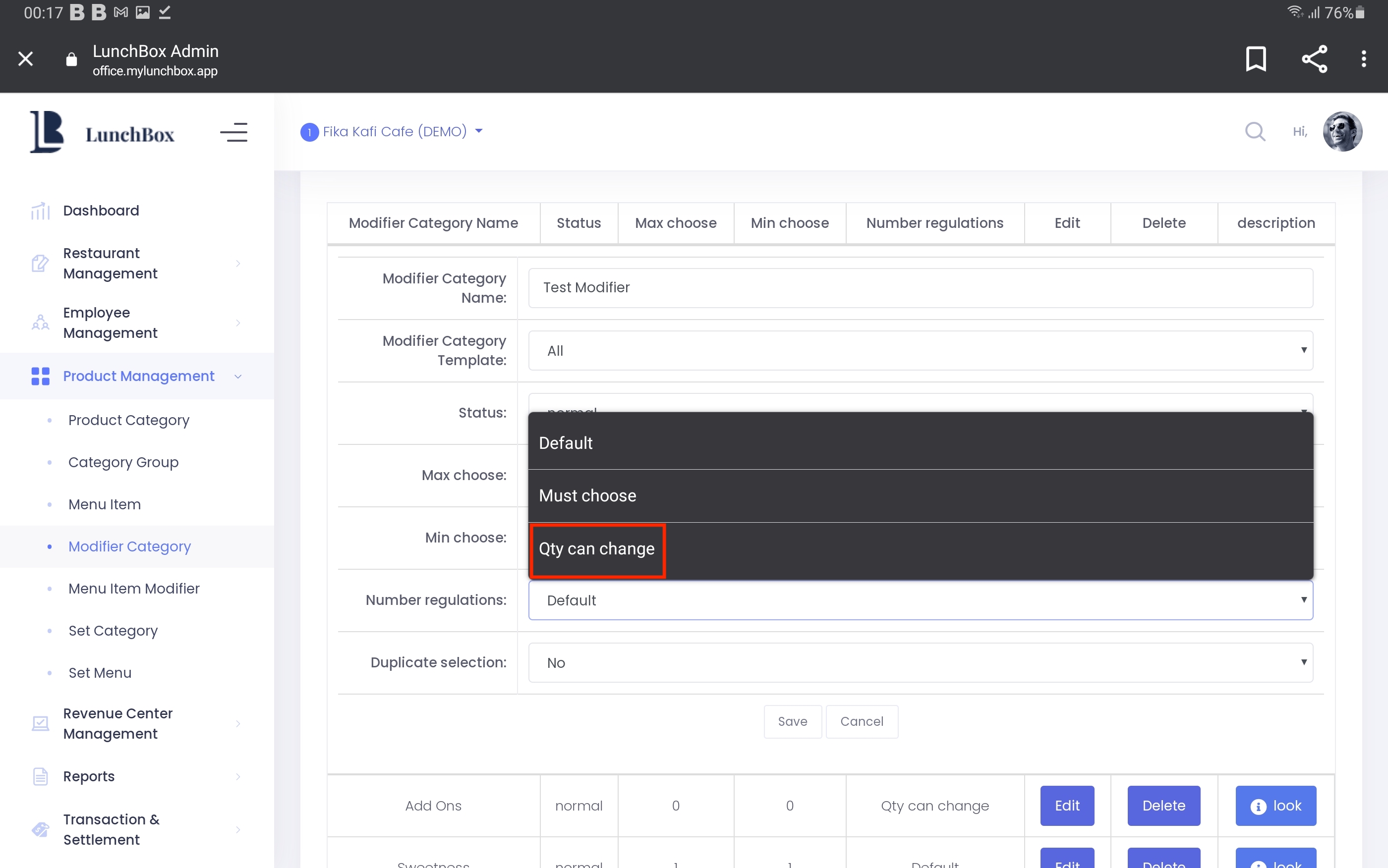Close the browser tab with X icon
The image size is (1388, 868).
[x=25, y=58]
